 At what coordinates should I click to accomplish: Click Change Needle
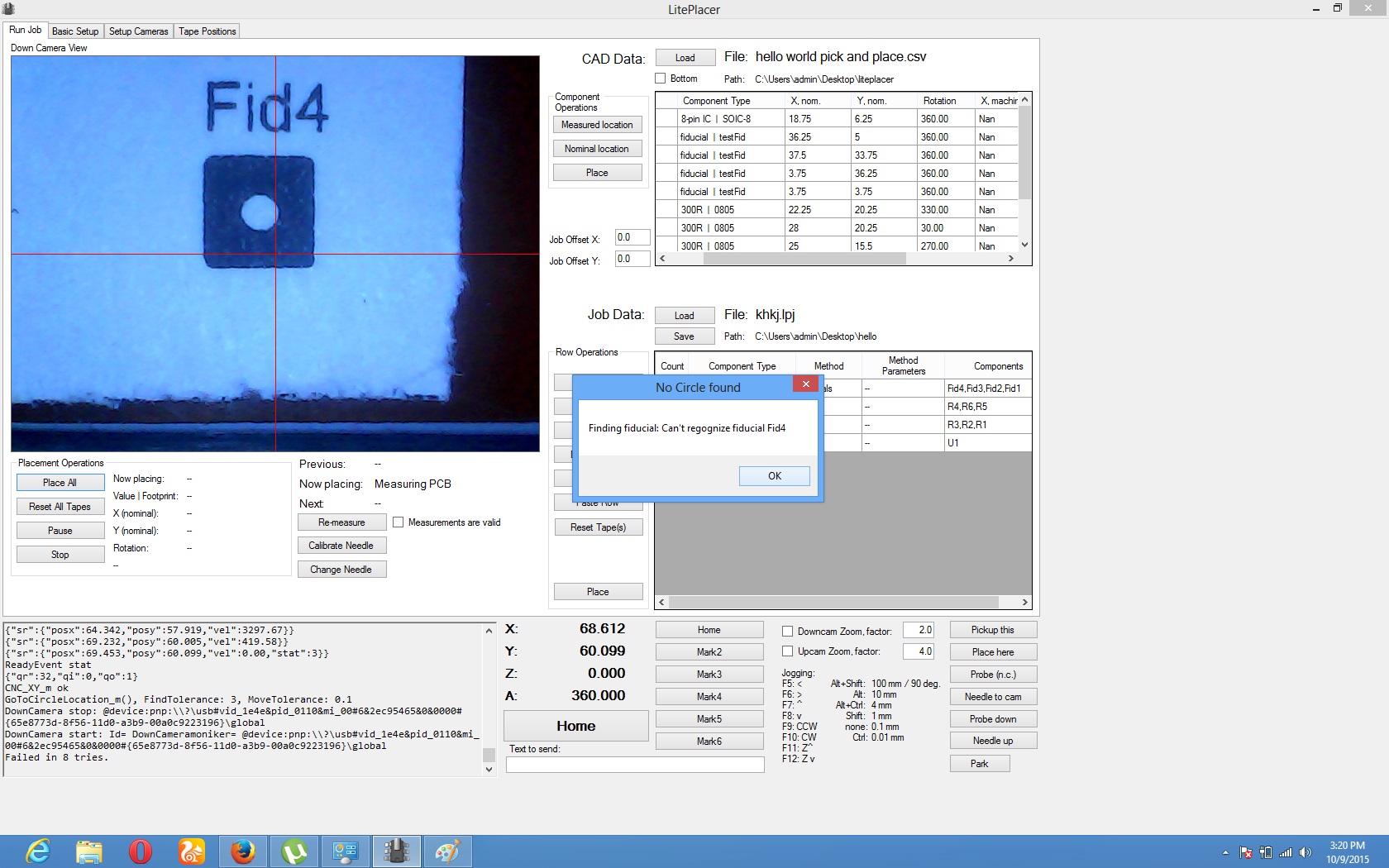(342, 570)
